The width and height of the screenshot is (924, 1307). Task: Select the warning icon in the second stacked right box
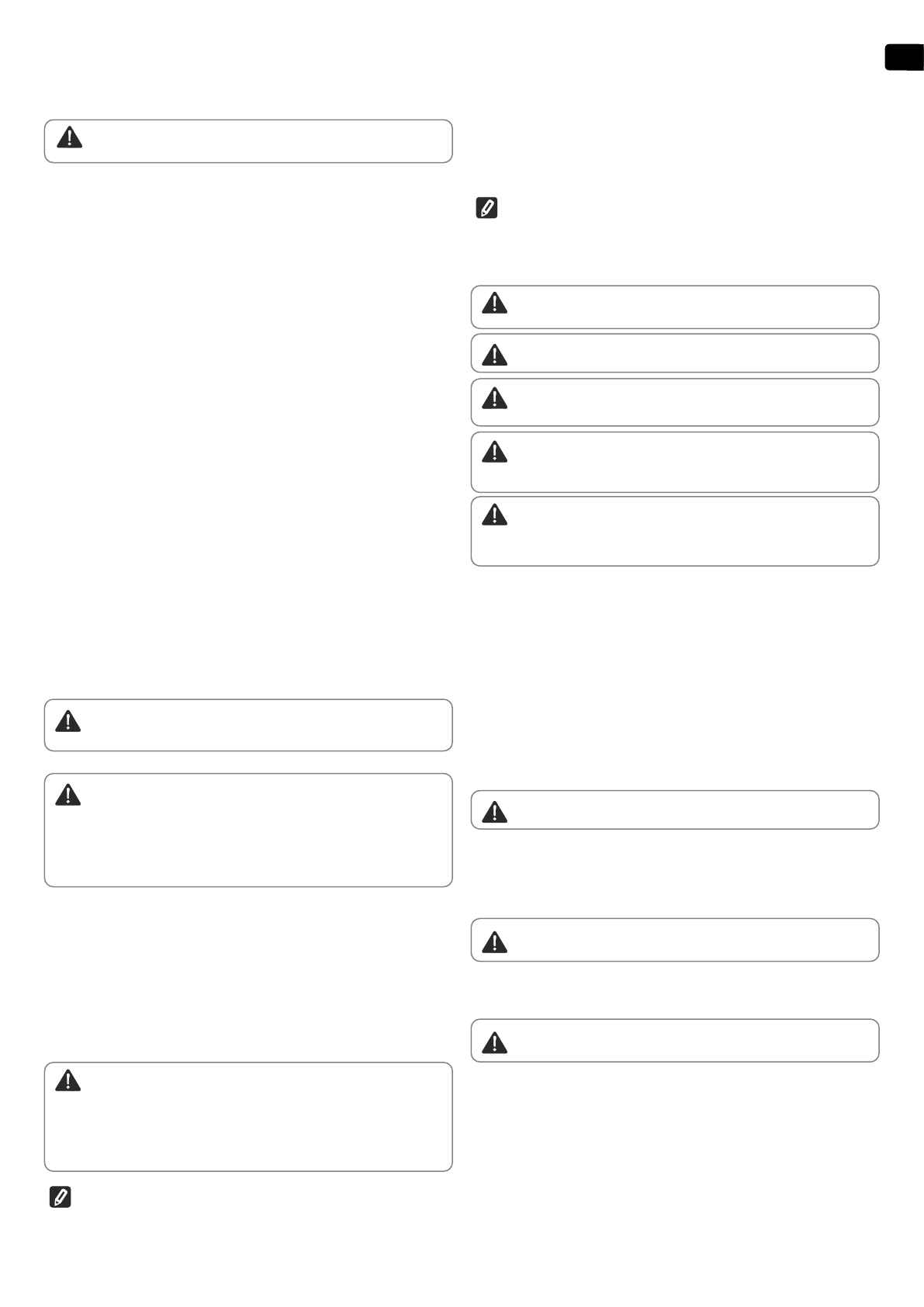(x=494, y=355)
